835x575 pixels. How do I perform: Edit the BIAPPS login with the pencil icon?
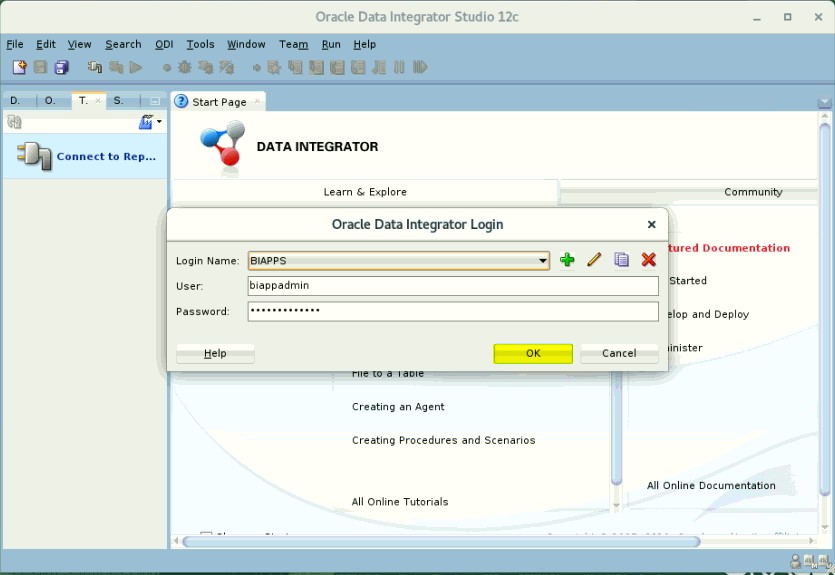594,260
